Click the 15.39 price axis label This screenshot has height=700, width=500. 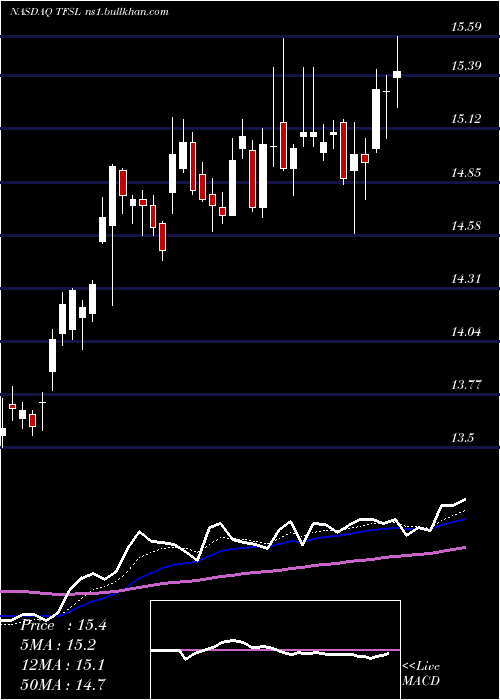[x=466, y=66]
